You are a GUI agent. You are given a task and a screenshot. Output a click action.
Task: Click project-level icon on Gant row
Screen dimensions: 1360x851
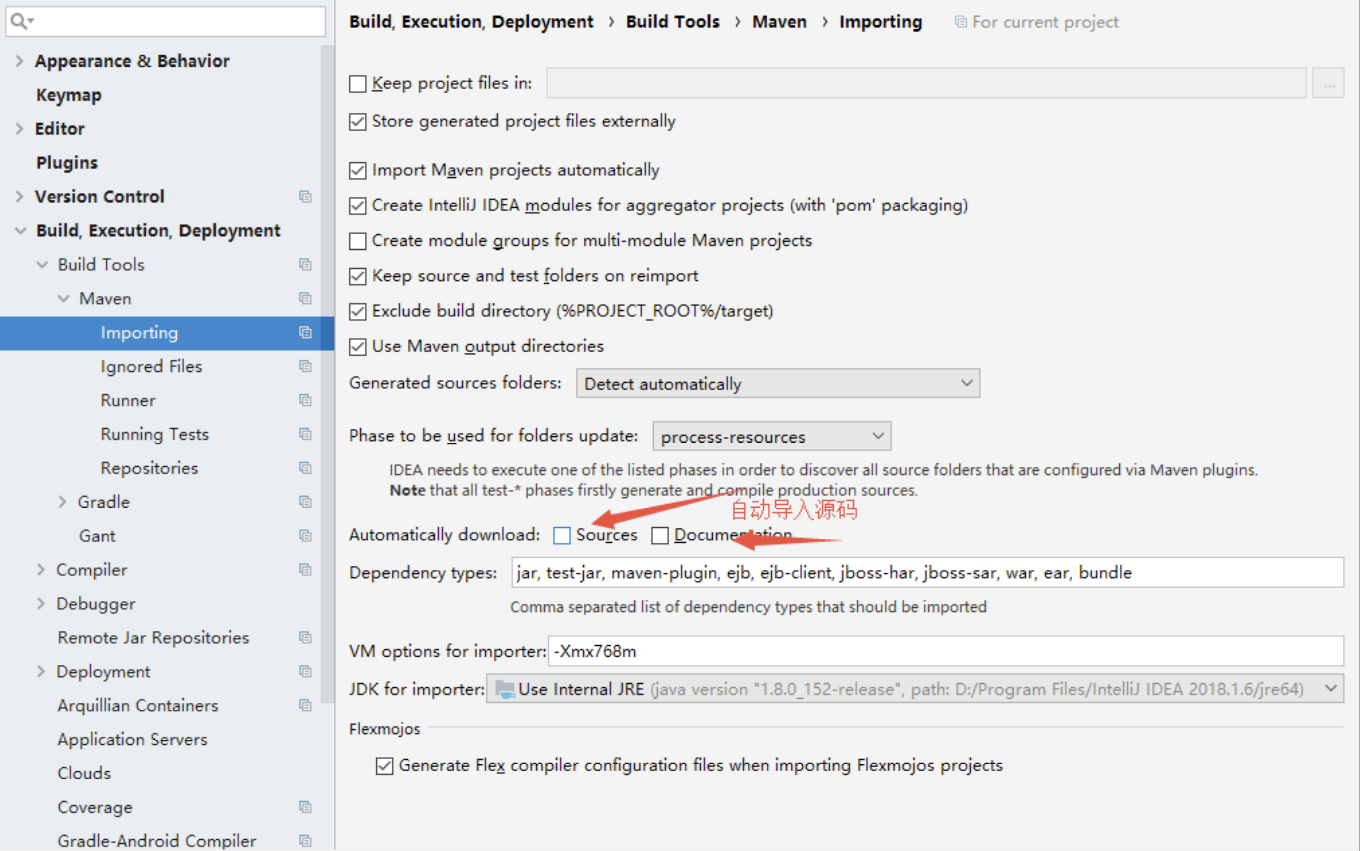pos(305,536)
